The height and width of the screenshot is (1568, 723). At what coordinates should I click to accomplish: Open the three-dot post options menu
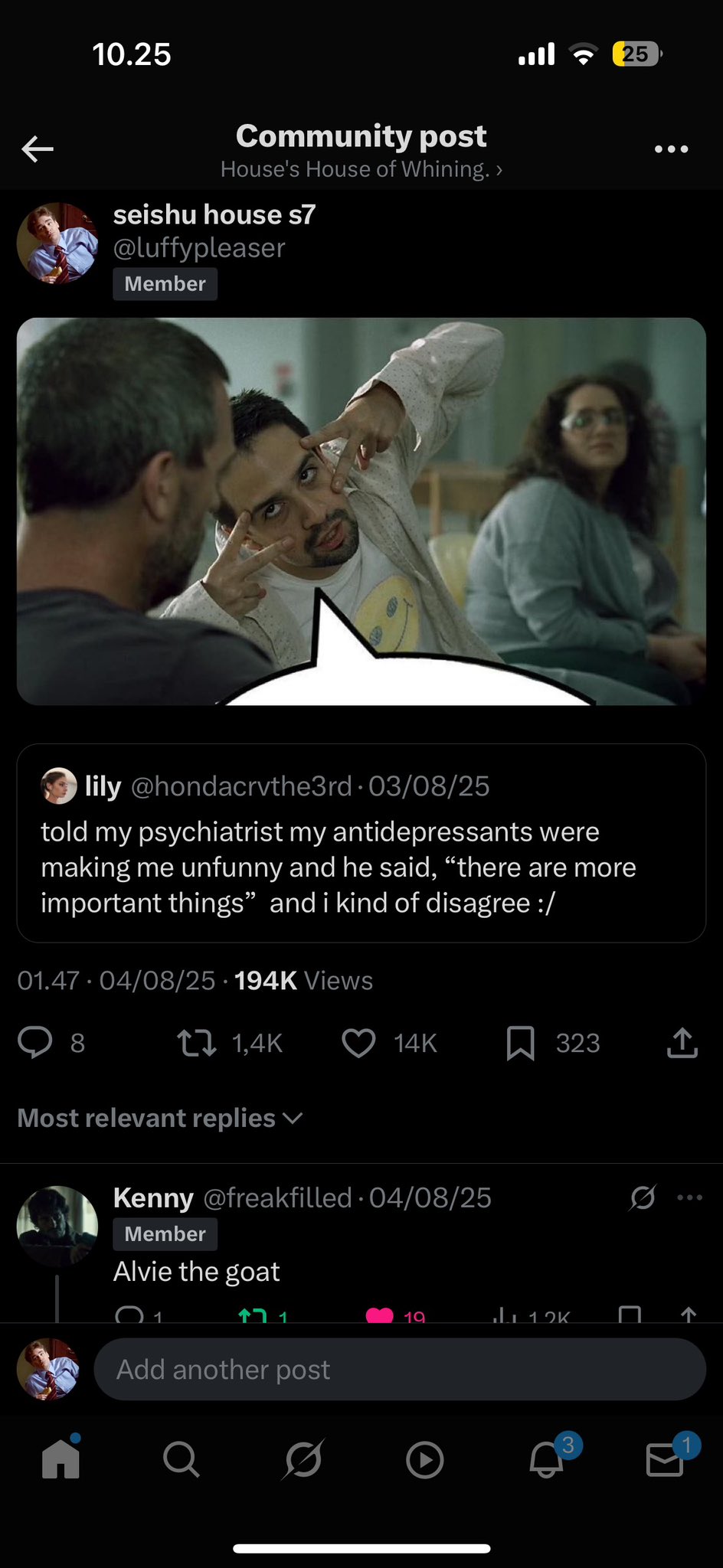point(671,149)
